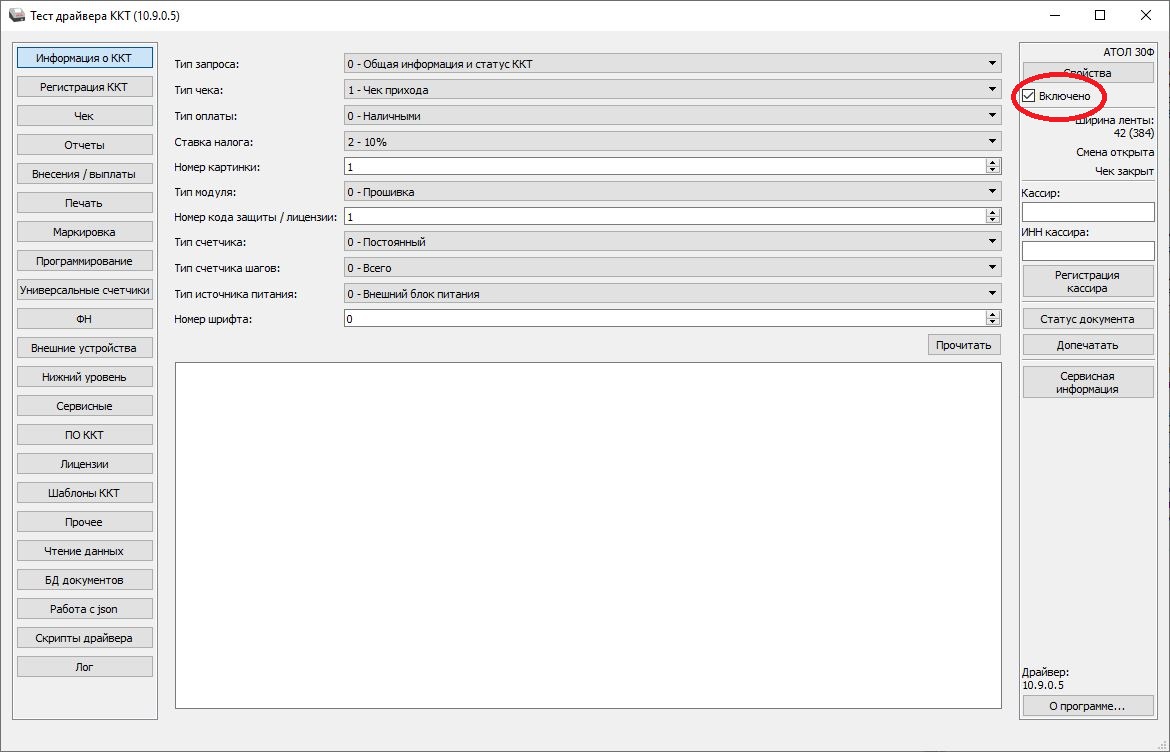
Task: Open the Лог section
Action: coord(85,666)
